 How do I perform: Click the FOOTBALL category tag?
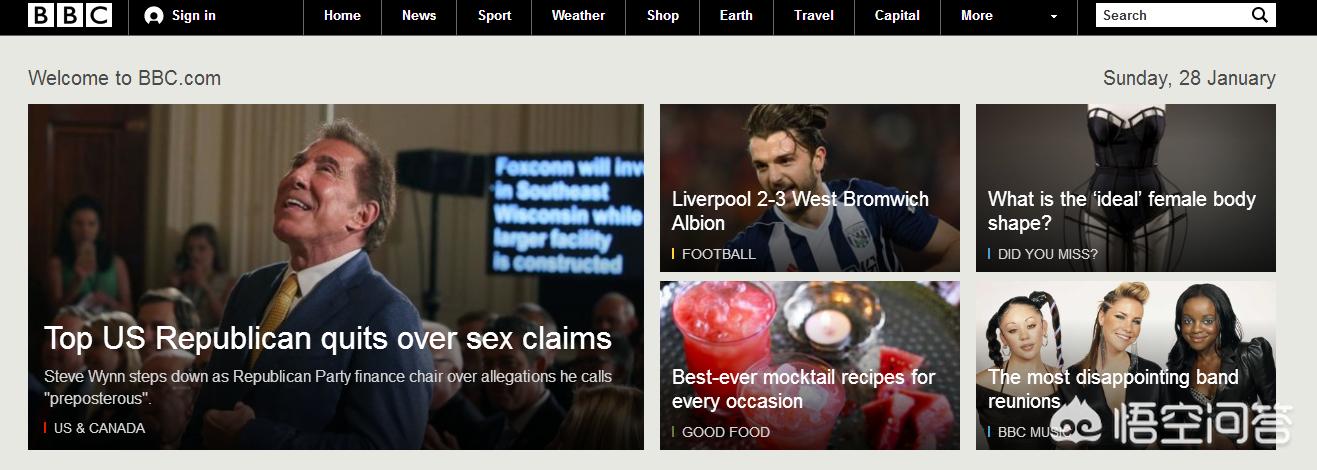point(719,254)
